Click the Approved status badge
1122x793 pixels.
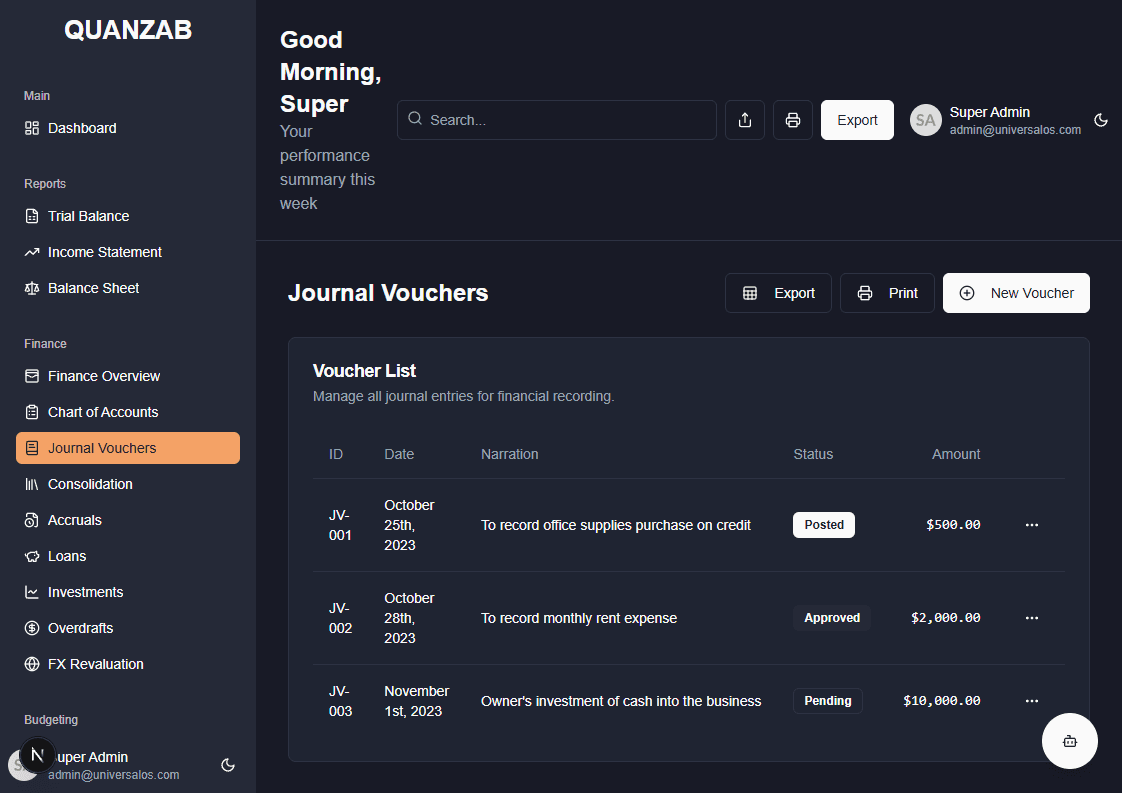click(831, 618)
